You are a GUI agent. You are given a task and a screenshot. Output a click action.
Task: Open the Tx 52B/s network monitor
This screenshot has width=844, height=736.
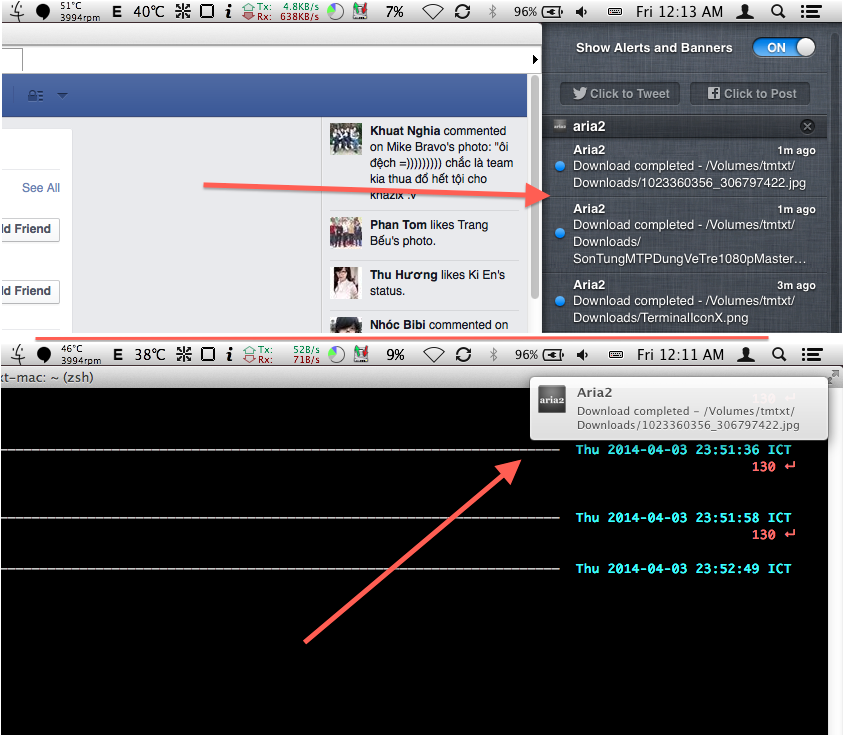281,354
